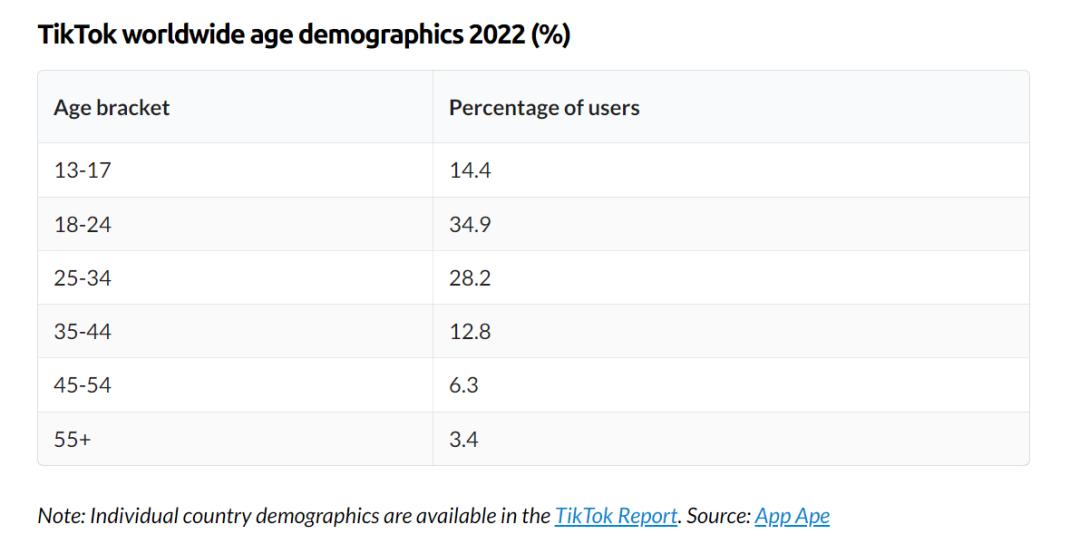Select the 14.4 percentage value
The width and height of the screenshot is (1080, 544).
[470, 170]
